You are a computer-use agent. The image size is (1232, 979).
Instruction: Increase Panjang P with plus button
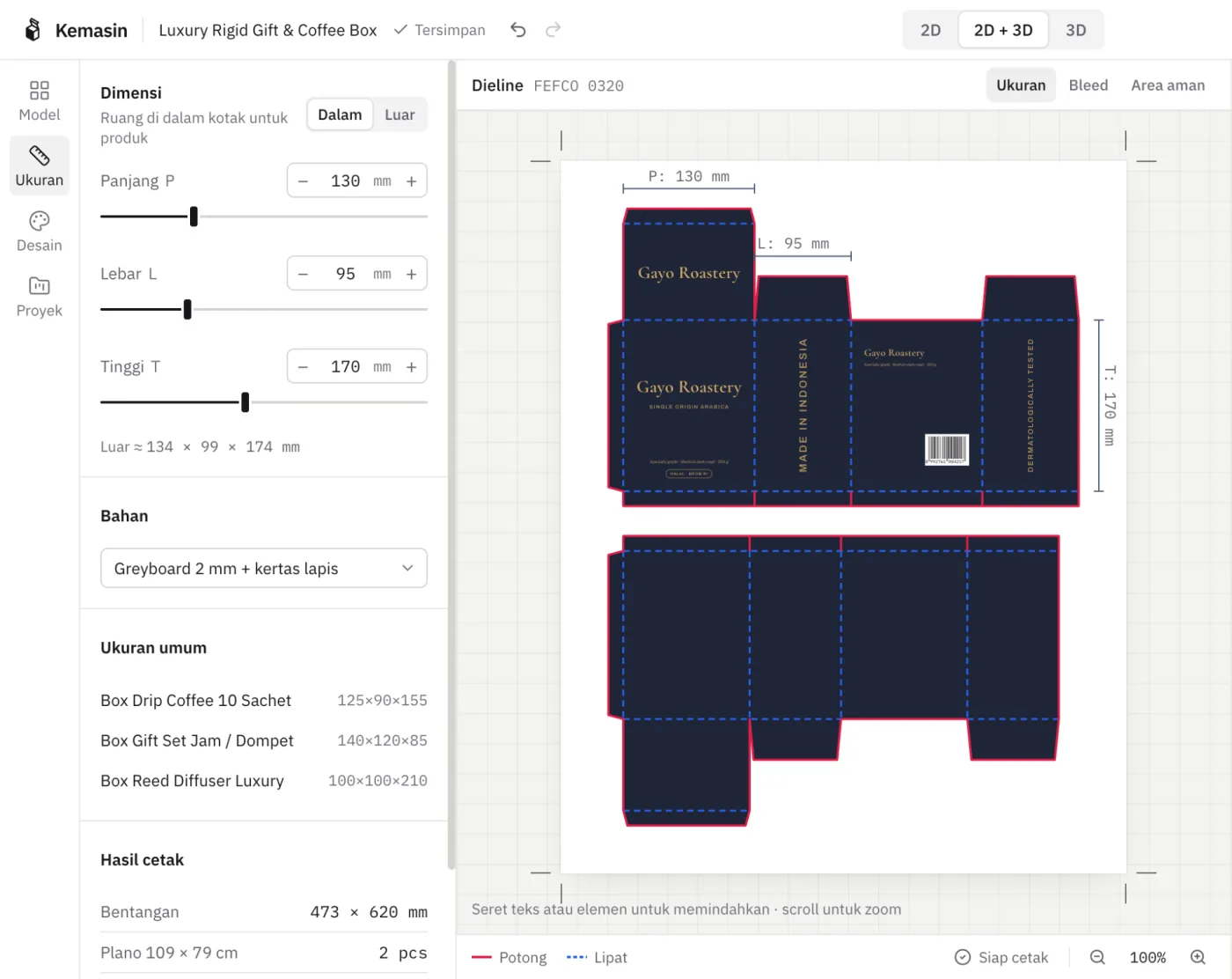[x=411, y=181]
